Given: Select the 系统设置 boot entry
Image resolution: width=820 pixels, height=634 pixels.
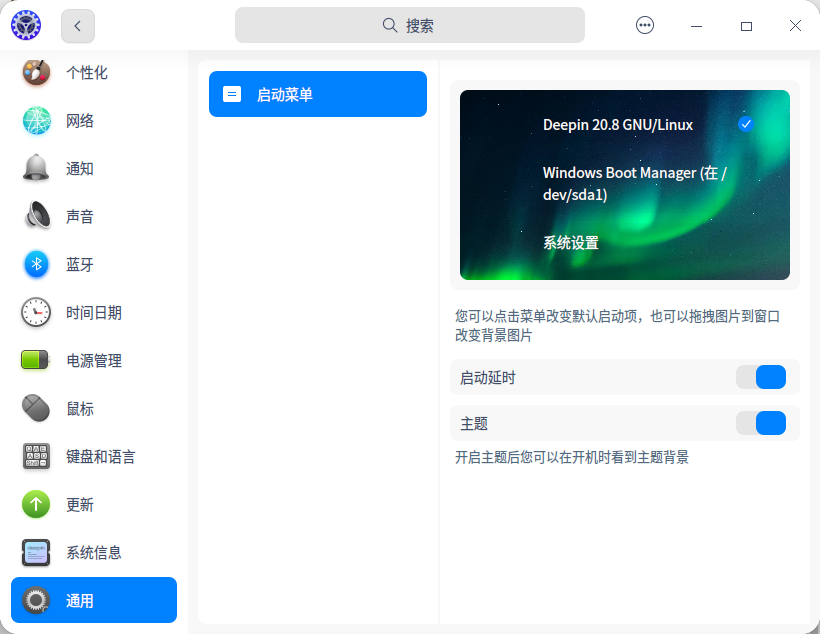Looking at the screenshot, I should [x=571, y=243].
